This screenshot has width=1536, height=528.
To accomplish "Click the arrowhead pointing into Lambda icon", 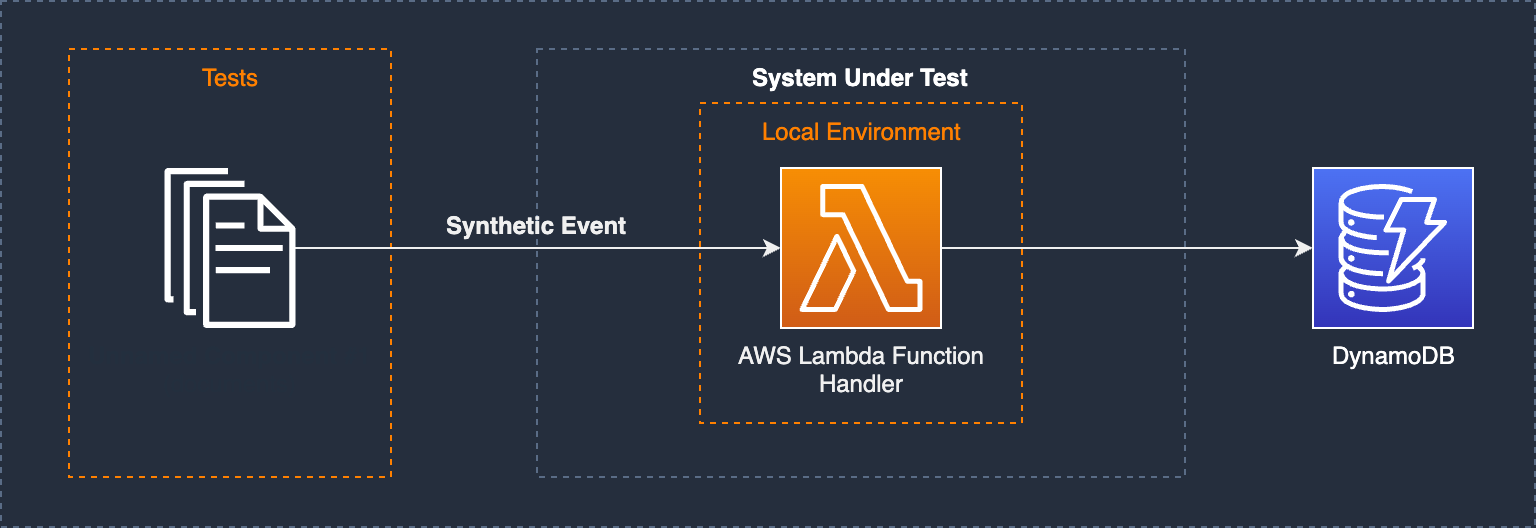I will coord(772,248).
